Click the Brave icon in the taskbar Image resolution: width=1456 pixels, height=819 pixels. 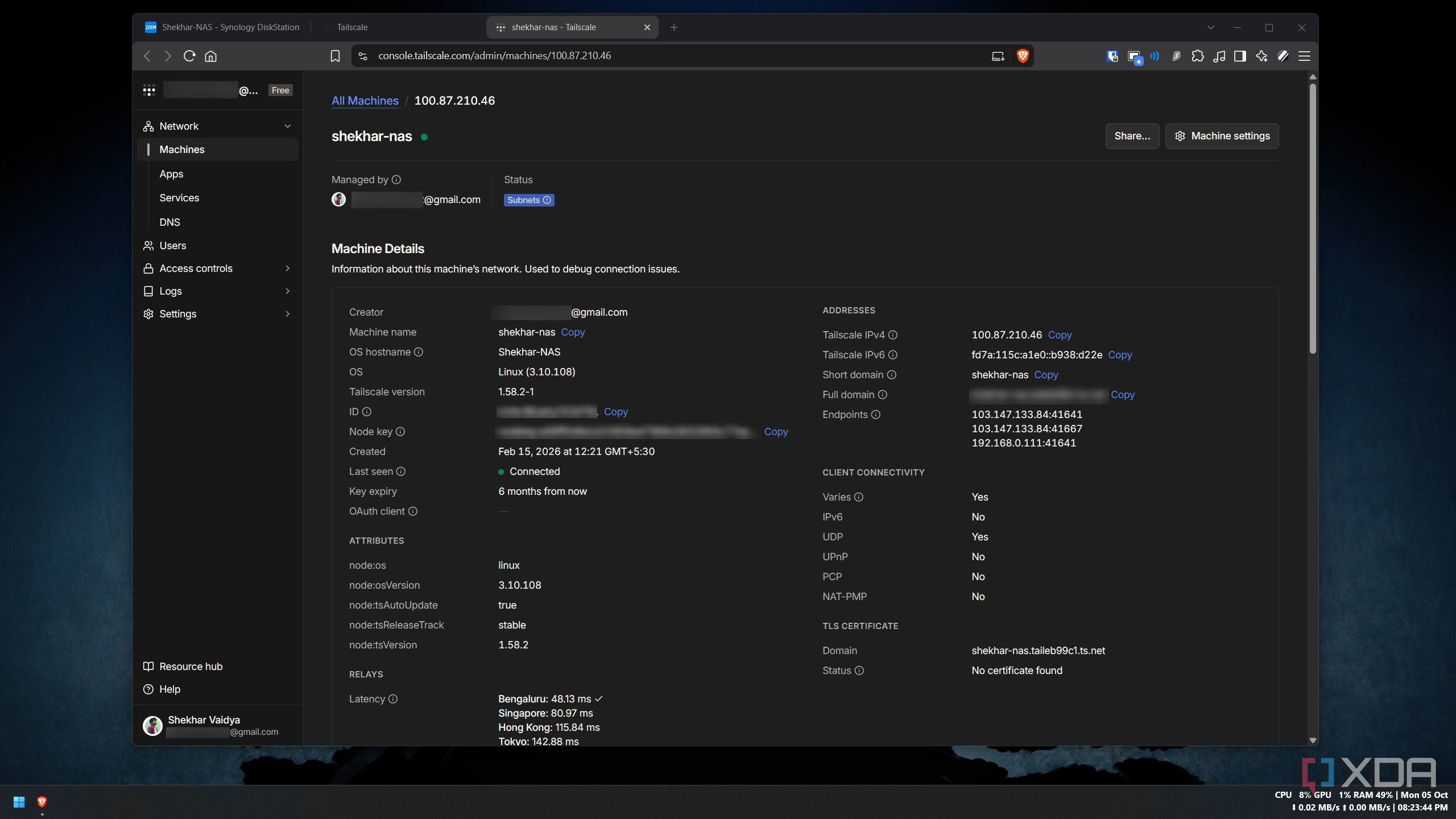[42, 802]
